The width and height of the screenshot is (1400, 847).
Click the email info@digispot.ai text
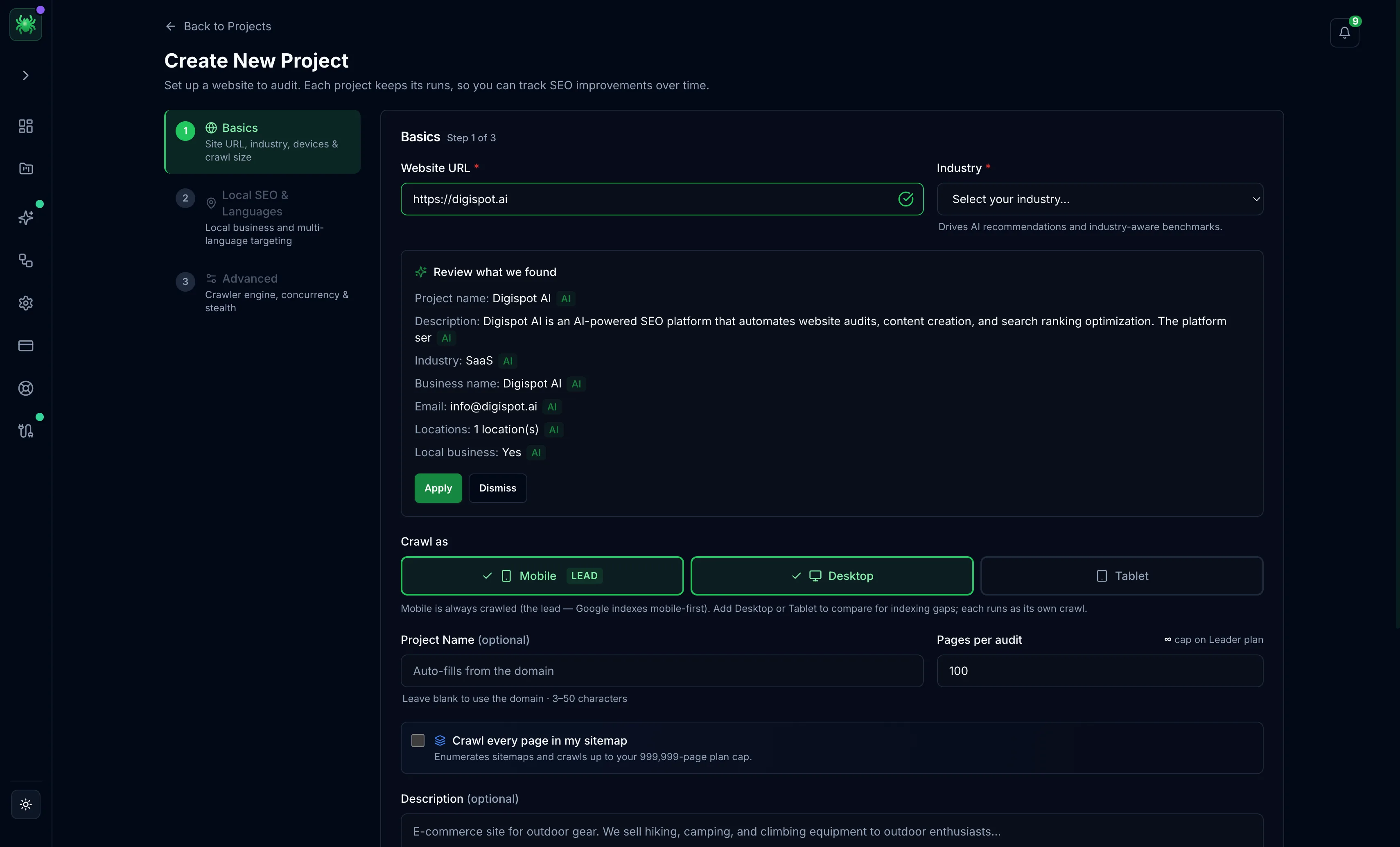point(493,406)
